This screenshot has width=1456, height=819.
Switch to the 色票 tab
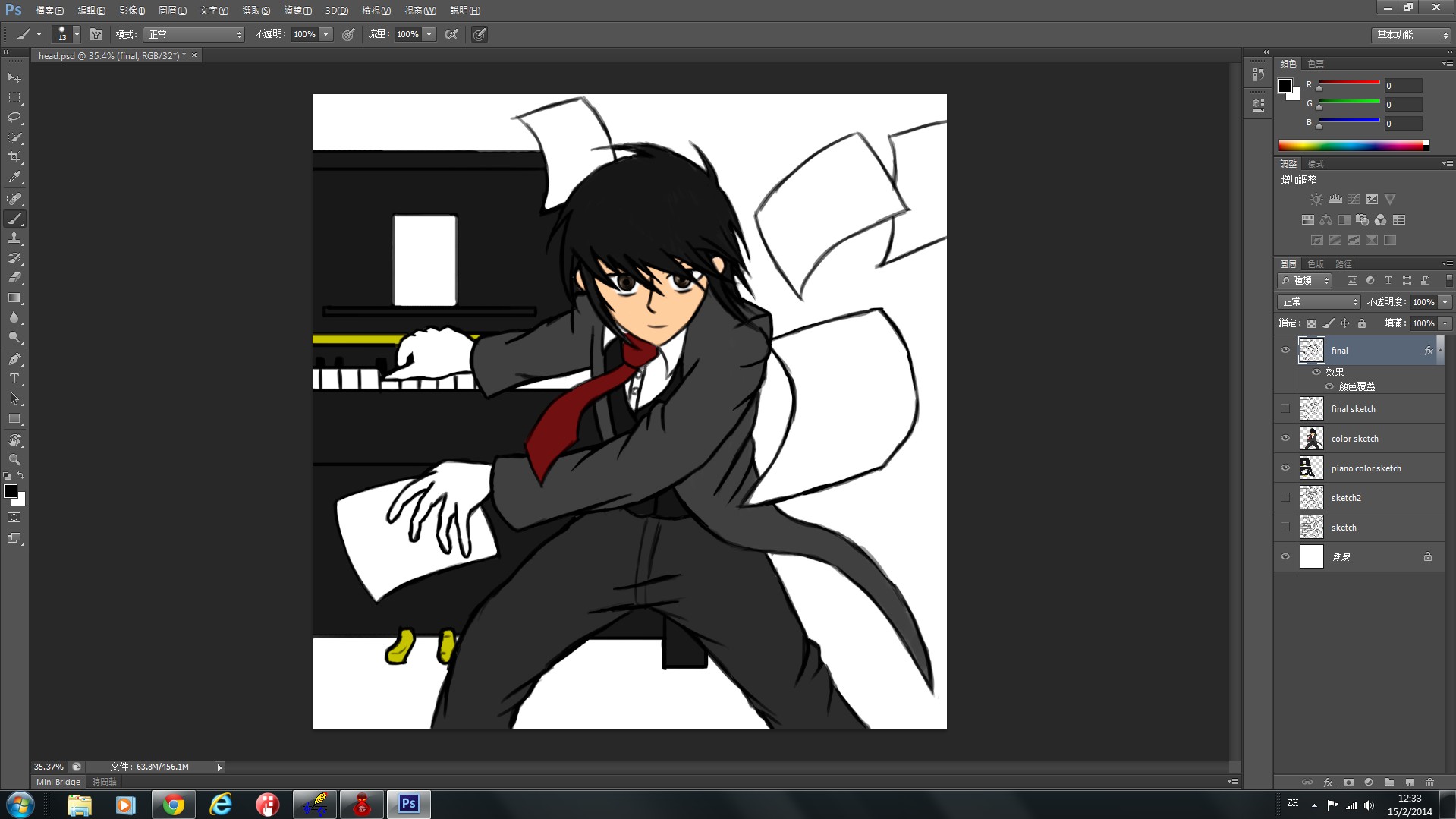coord(1316,64)
